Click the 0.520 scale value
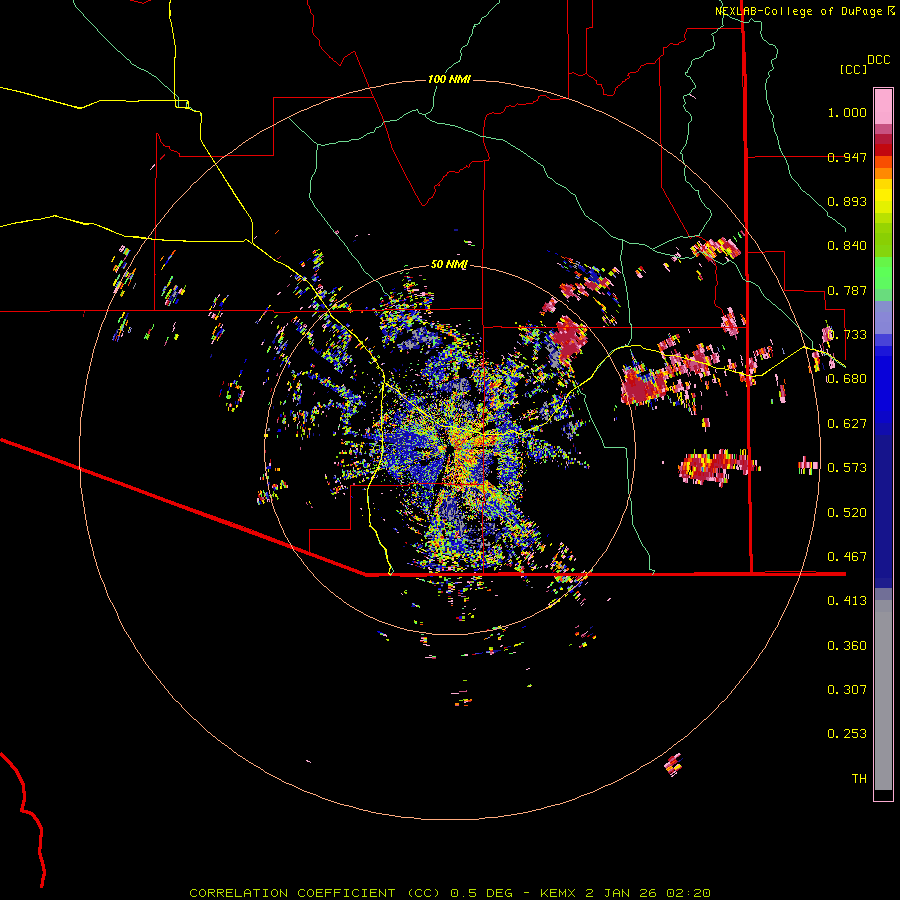 [847, 513]
